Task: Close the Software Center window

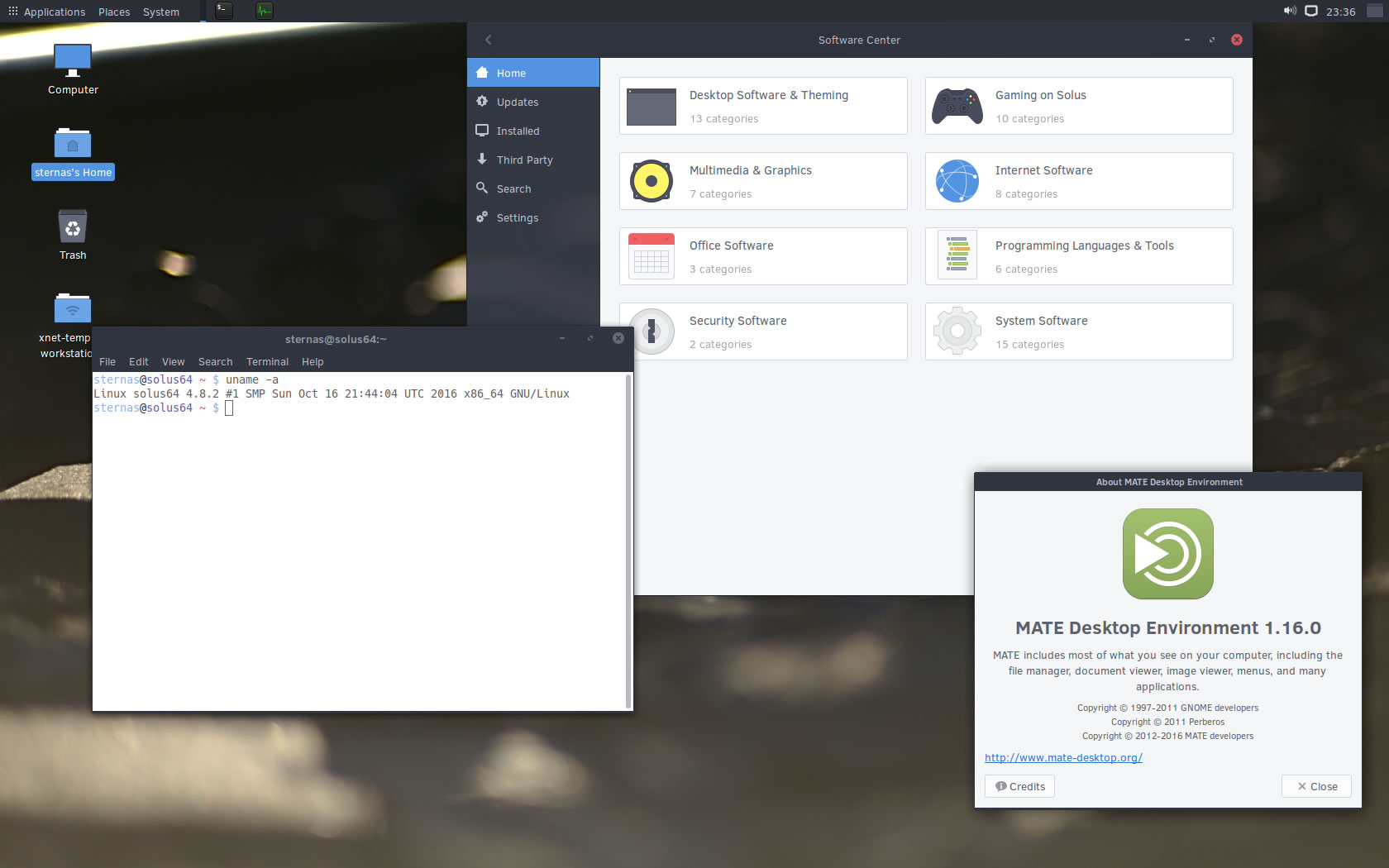Action: 1237,40
